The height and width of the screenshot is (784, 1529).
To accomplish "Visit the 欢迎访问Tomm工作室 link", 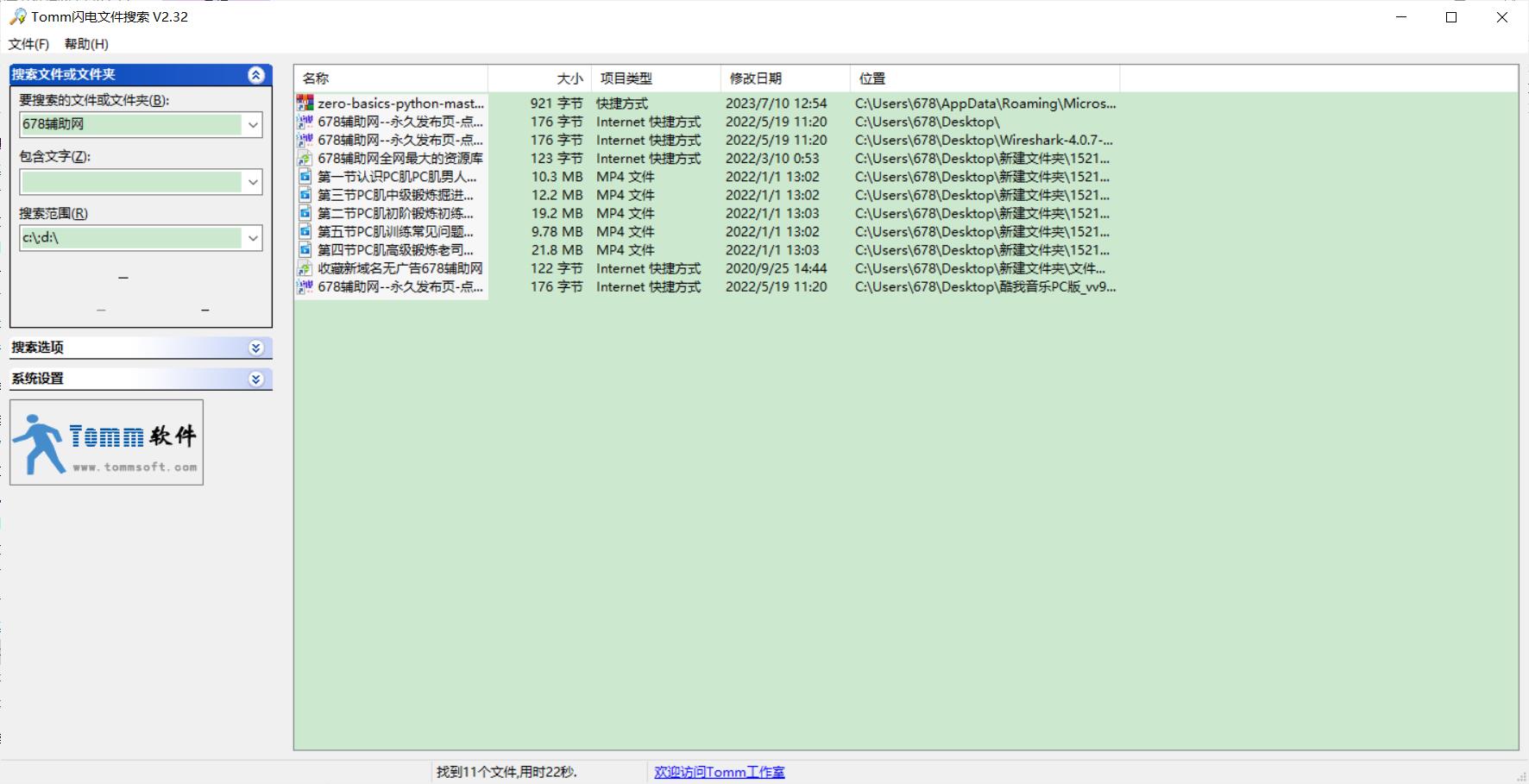I will coord(719,772).
